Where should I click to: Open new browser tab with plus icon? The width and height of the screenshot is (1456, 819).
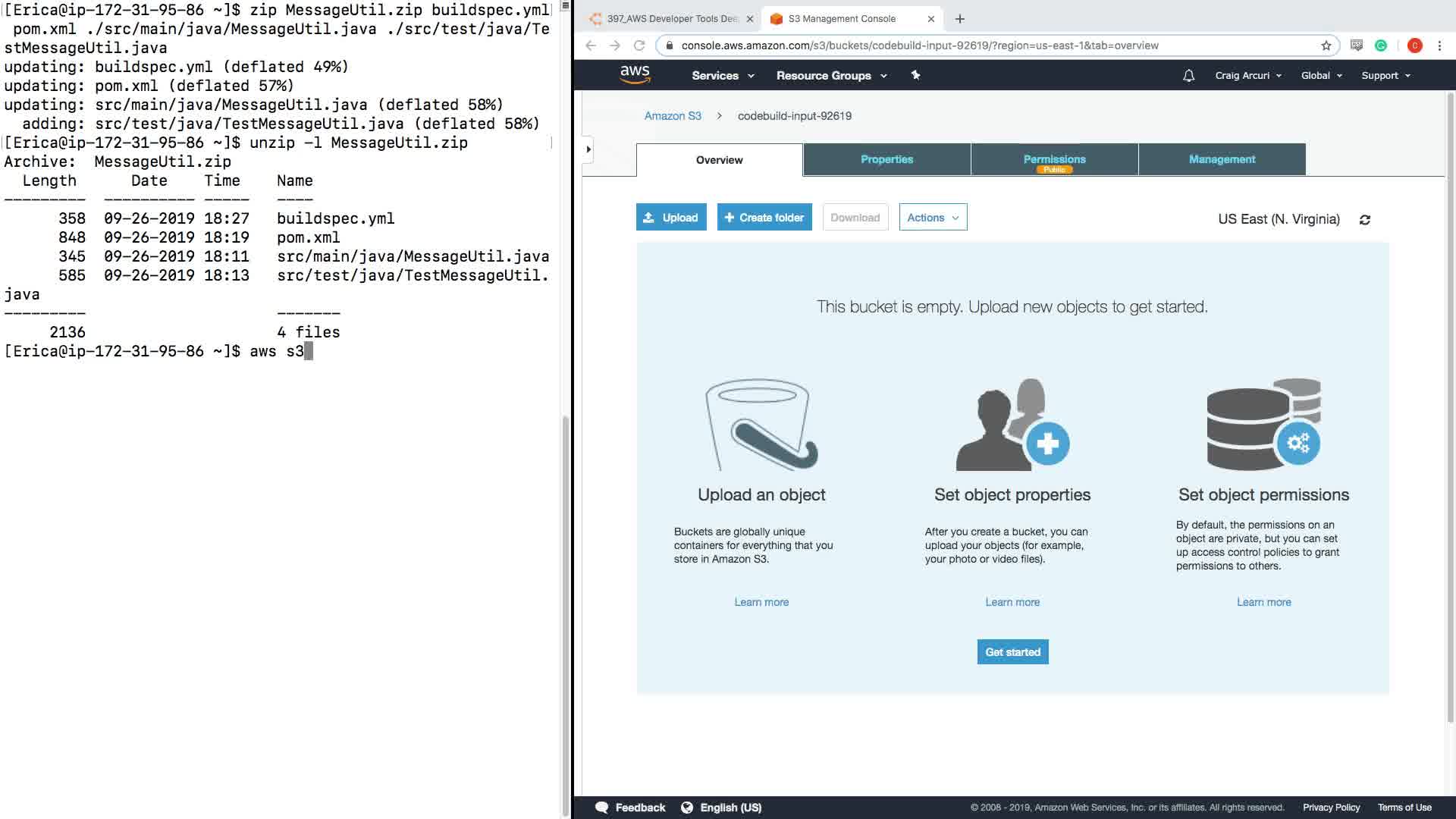pos(959,19)
